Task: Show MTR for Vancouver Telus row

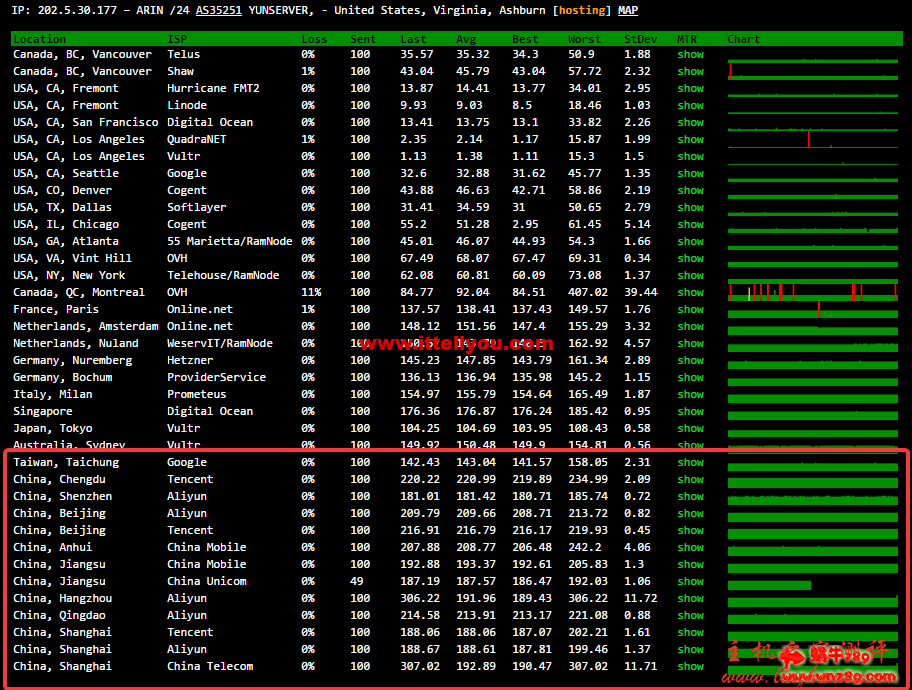Action: click(x=690, y=54)
